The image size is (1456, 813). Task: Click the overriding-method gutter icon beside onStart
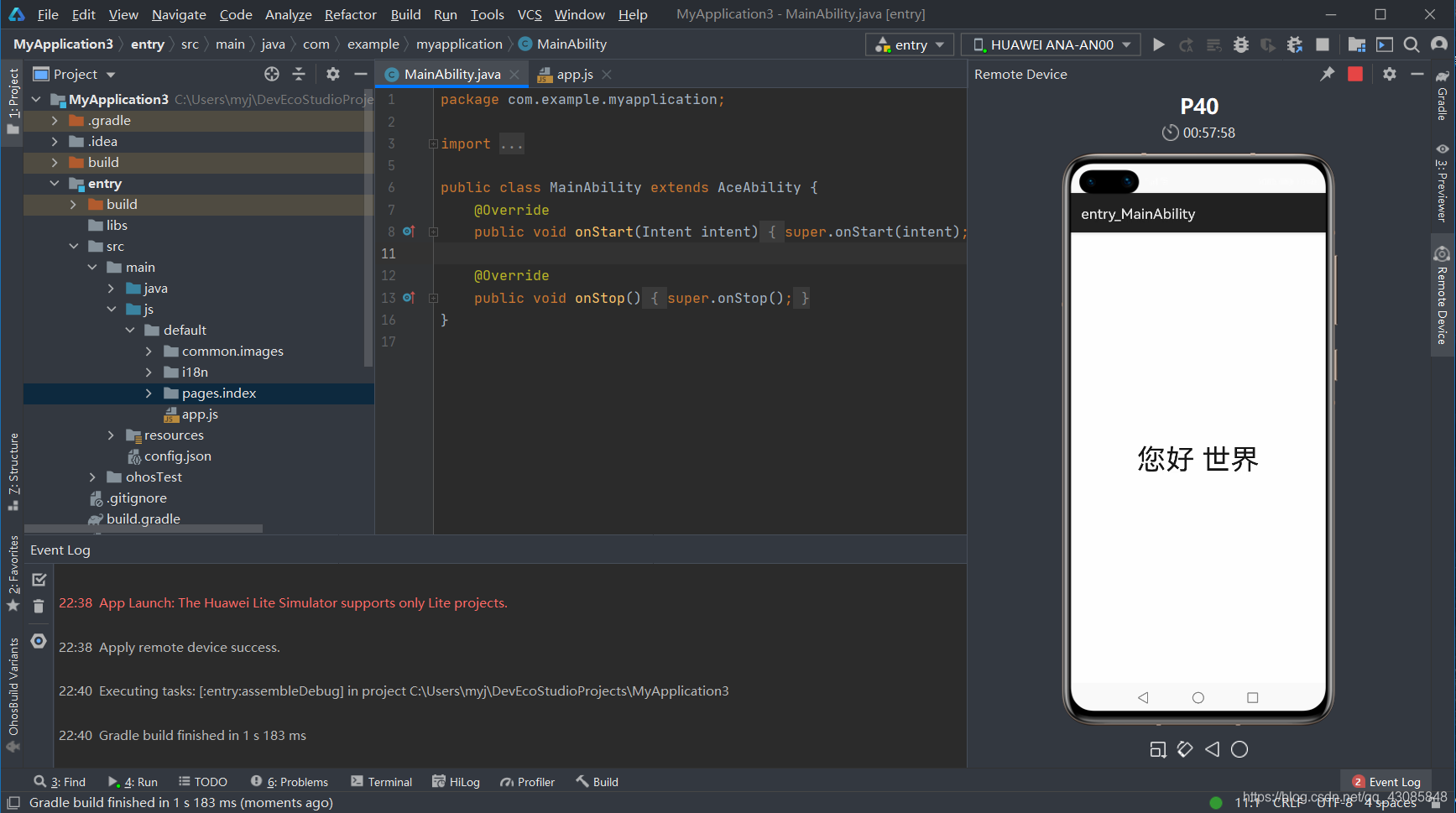[409, 231]
